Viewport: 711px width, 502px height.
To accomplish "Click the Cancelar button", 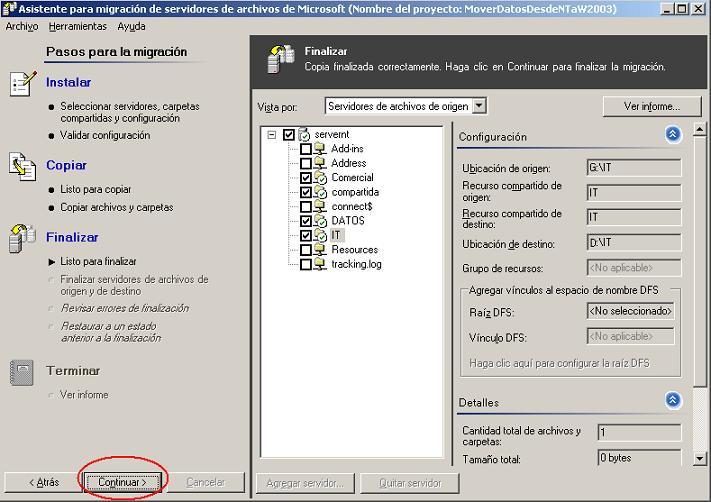I will [205, 483].
